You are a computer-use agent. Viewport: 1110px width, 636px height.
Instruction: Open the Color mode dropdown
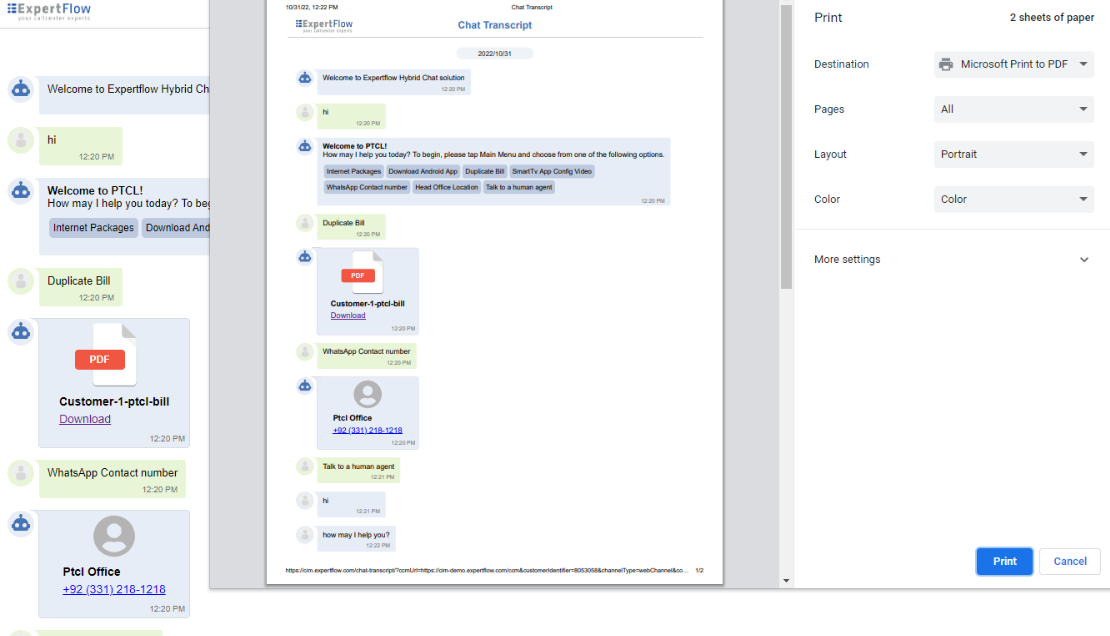[1013, 199]
